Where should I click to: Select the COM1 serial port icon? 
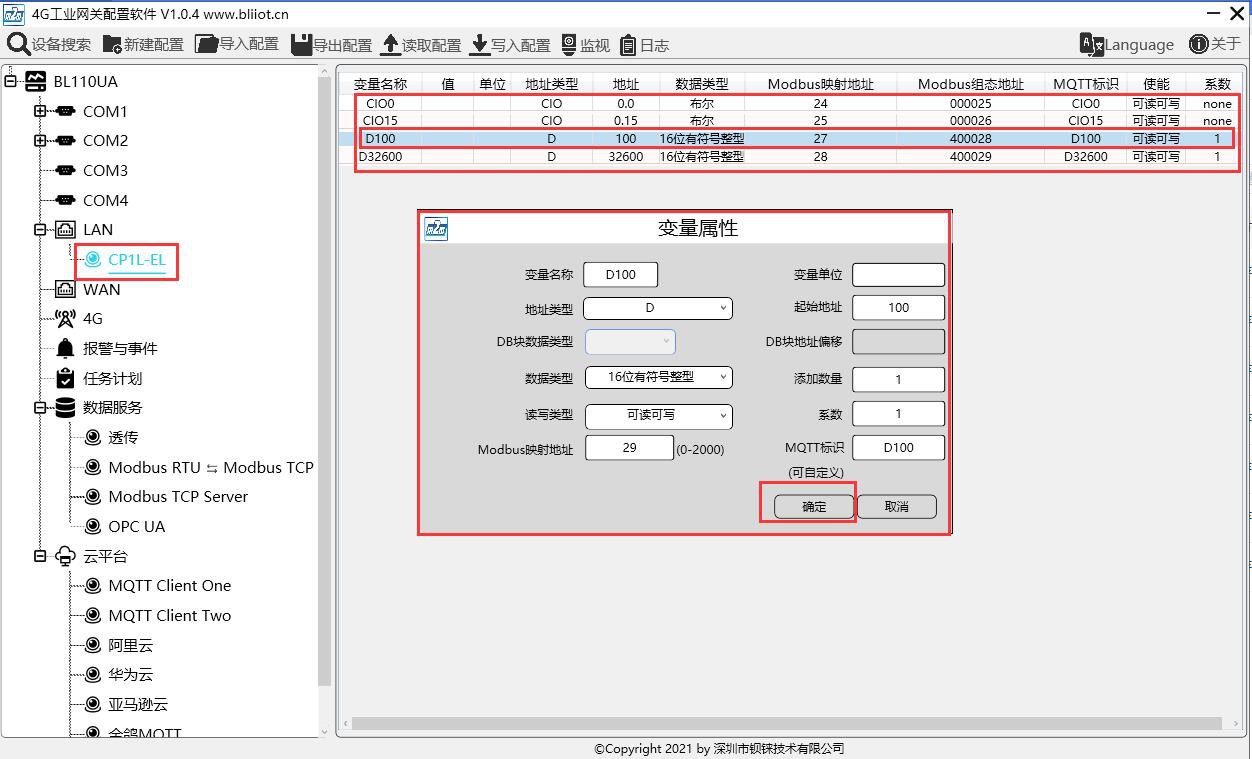(x=66, y=111)
